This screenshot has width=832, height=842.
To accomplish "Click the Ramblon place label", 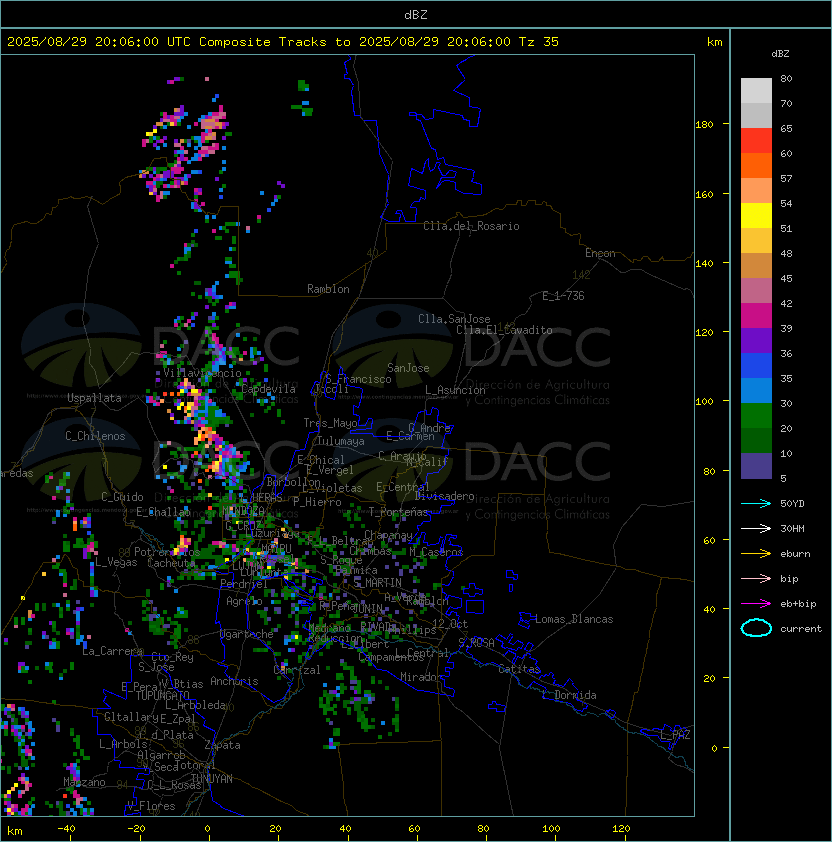I will click(328, 289).
